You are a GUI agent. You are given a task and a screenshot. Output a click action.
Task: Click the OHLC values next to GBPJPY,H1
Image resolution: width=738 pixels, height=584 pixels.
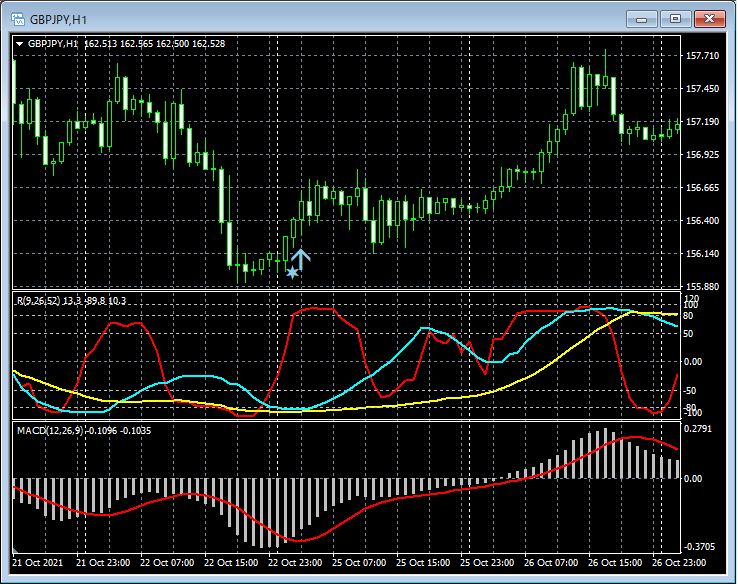155,43
